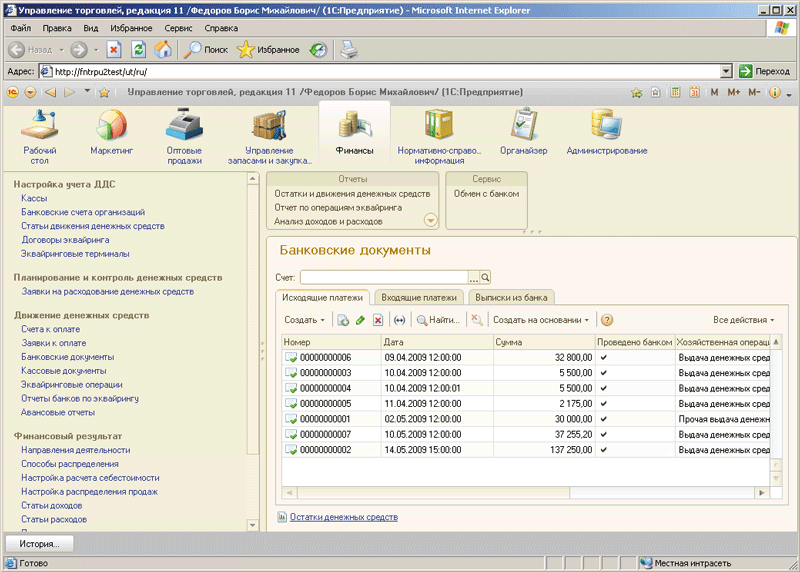This screenshot has width=800, height=572.
Task: Open the Файл menu
Action: click(x=21, y=28)
